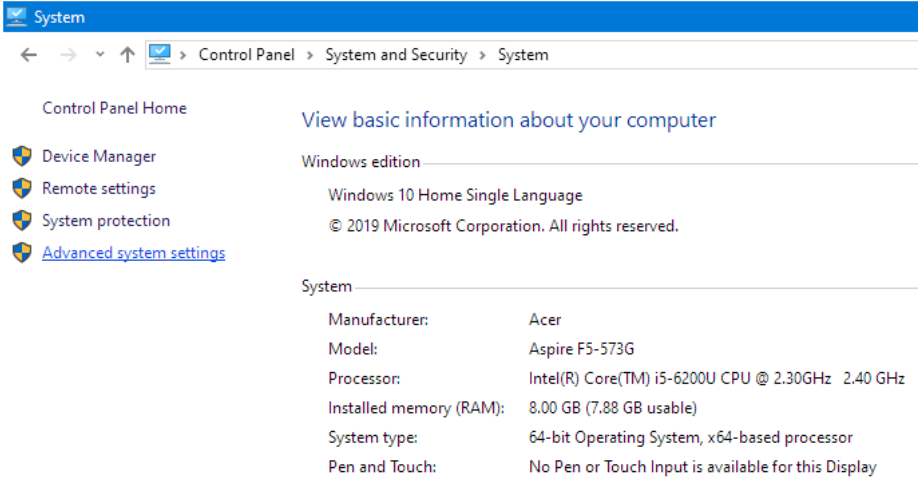918x485 pixels.
Task: Expand the chevron between computer icon and Control Panel
Action: click(184, 56)
